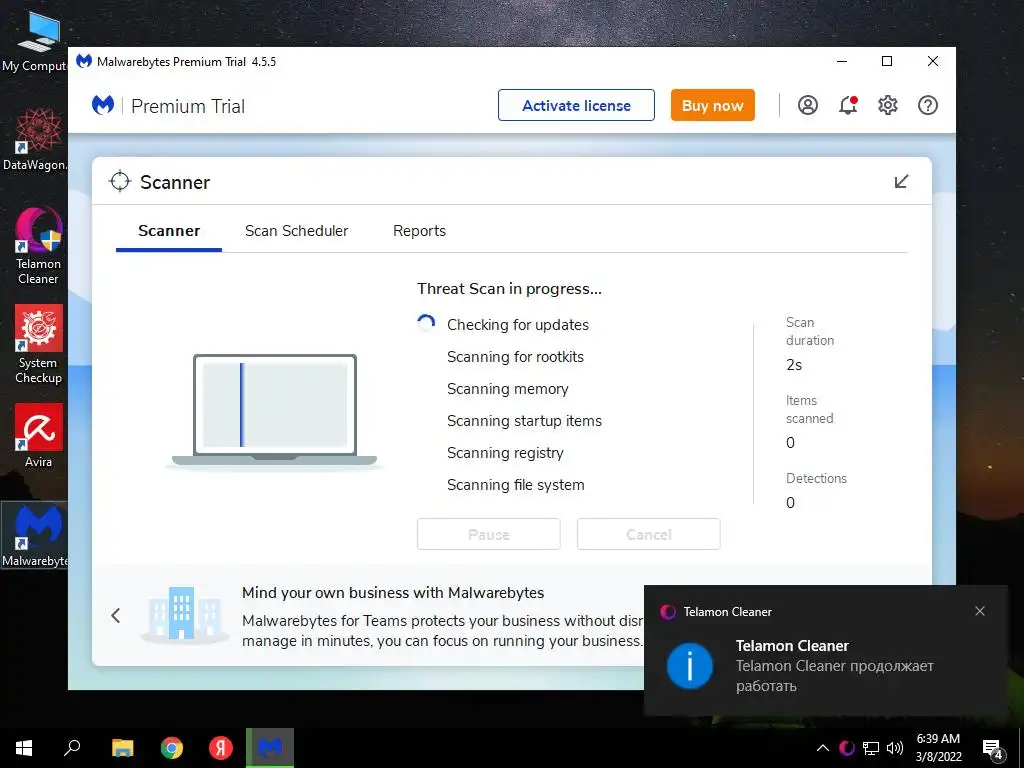Open the help question mark icon

click(x=927, y=105)
